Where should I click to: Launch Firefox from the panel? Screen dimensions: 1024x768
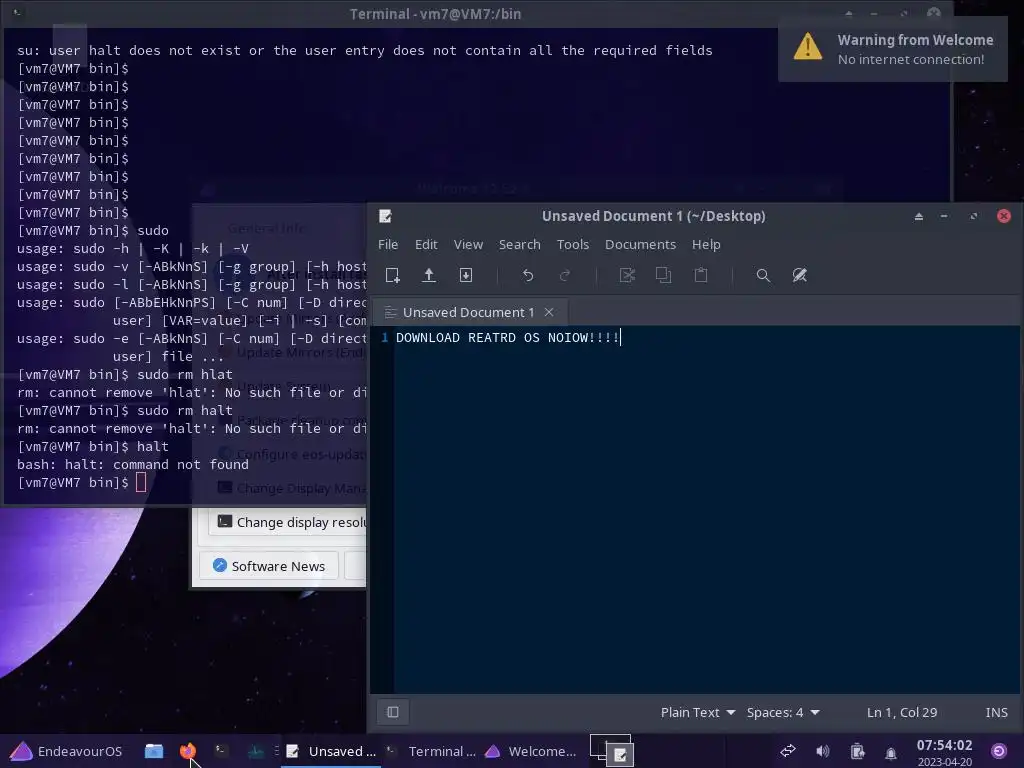[x=187, y=751]
